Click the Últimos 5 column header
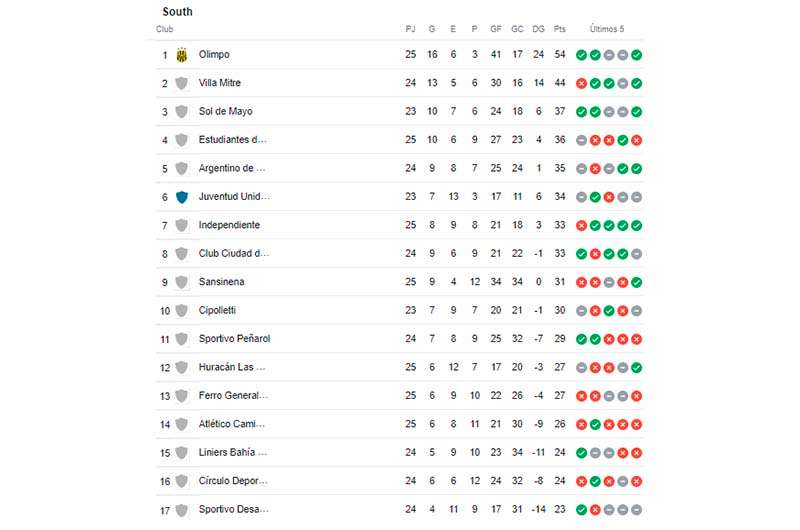Screen dimensions: 800x530 click(607, 29)
